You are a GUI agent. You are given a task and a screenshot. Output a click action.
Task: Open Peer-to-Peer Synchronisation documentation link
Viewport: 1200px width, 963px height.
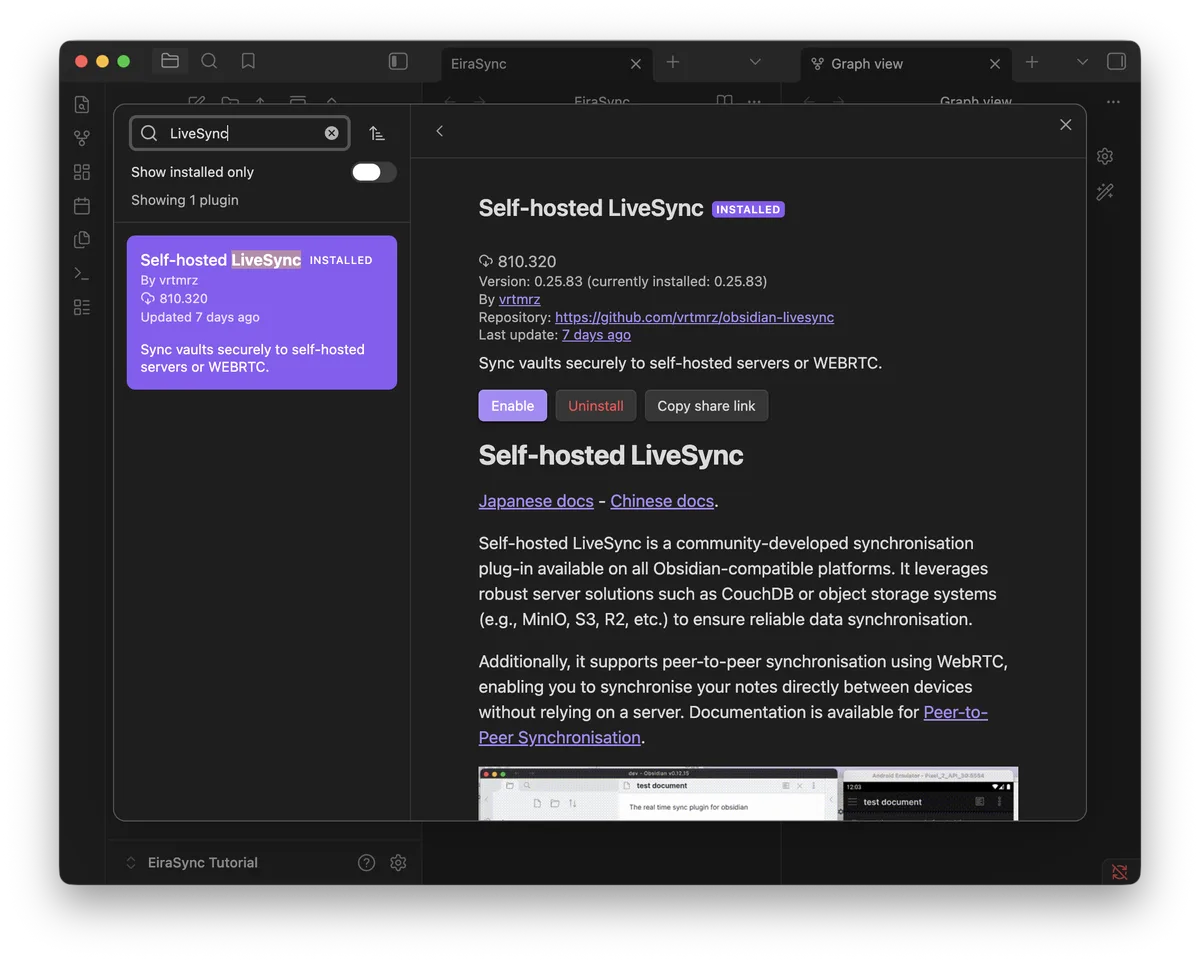pyautogui.click(x=733, y=725)
